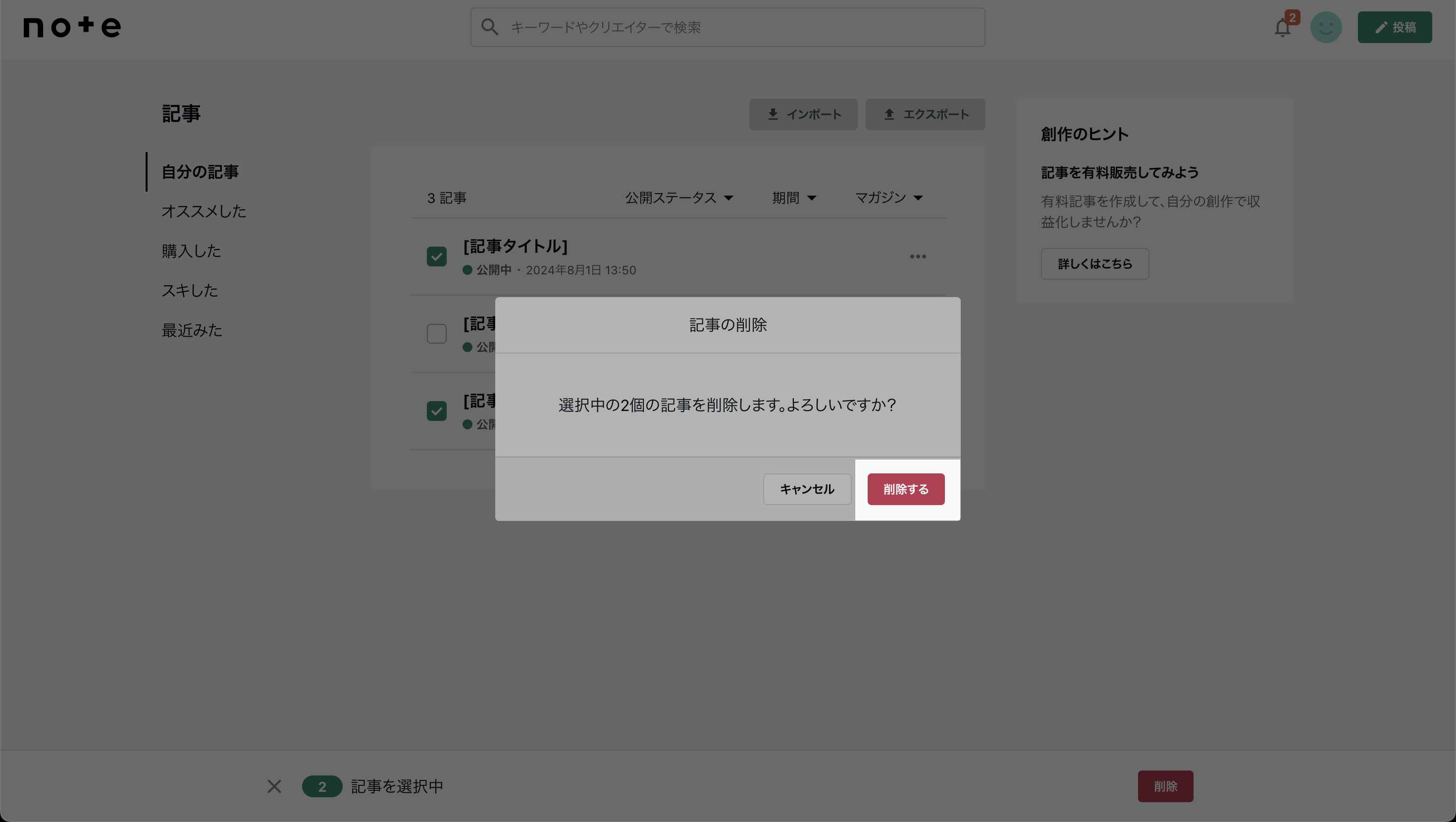Click the 投稿 post button

[1395, 27]
